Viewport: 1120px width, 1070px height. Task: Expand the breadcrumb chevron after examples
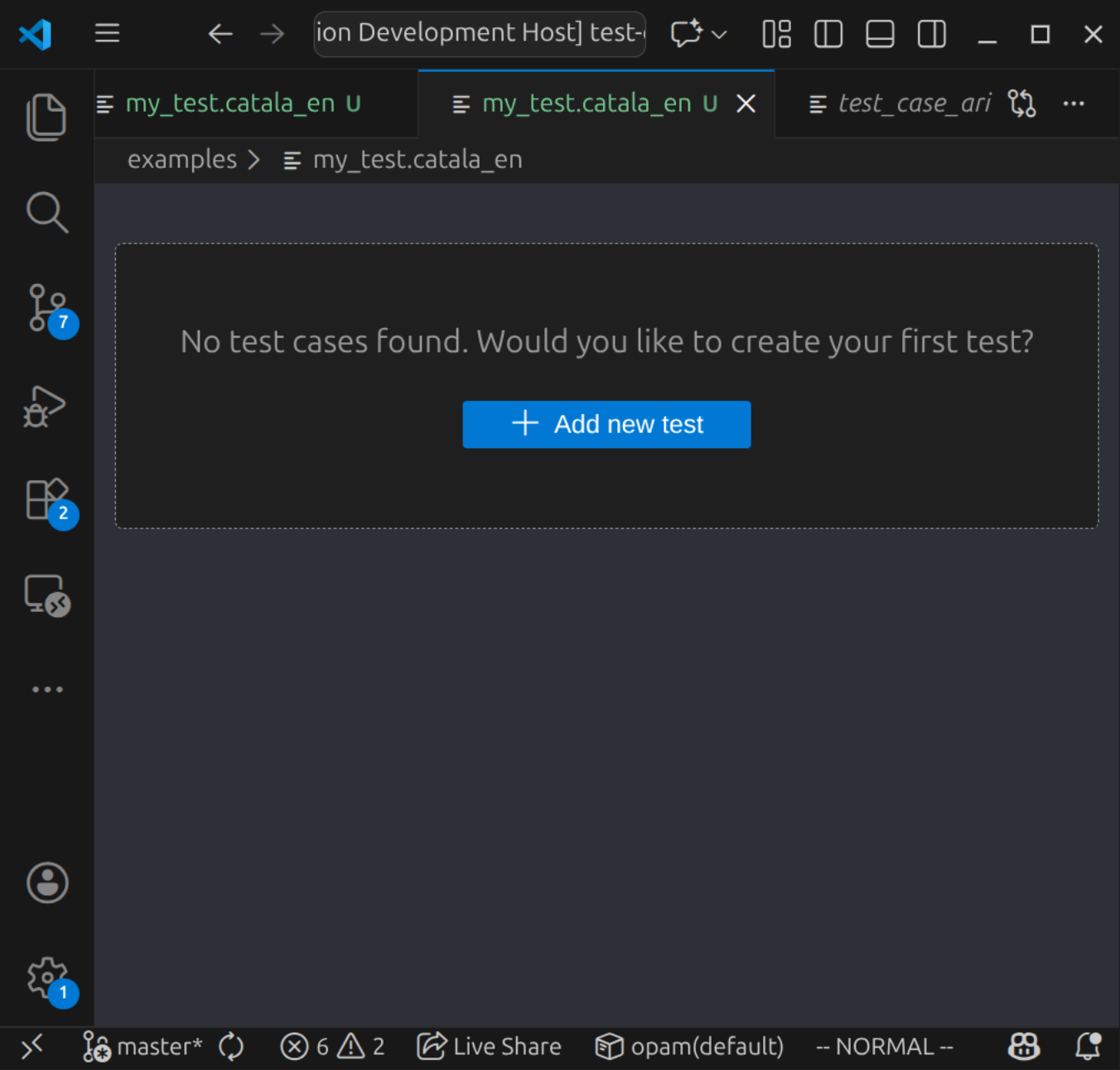point(254,159)
